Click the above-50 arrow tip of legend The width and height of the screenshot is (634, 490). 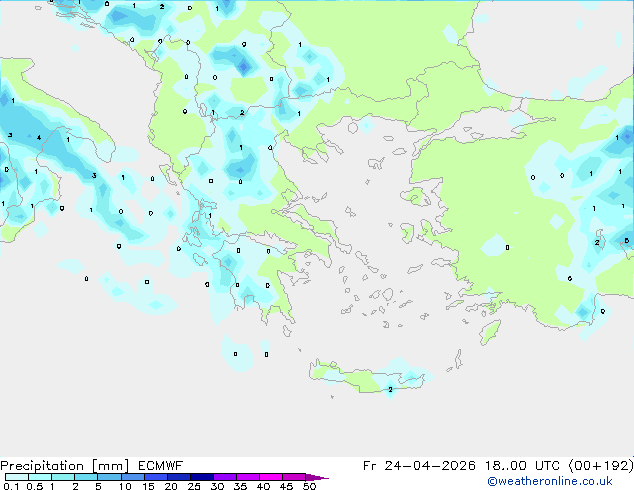pyautogui.click(x=317, y=477)
